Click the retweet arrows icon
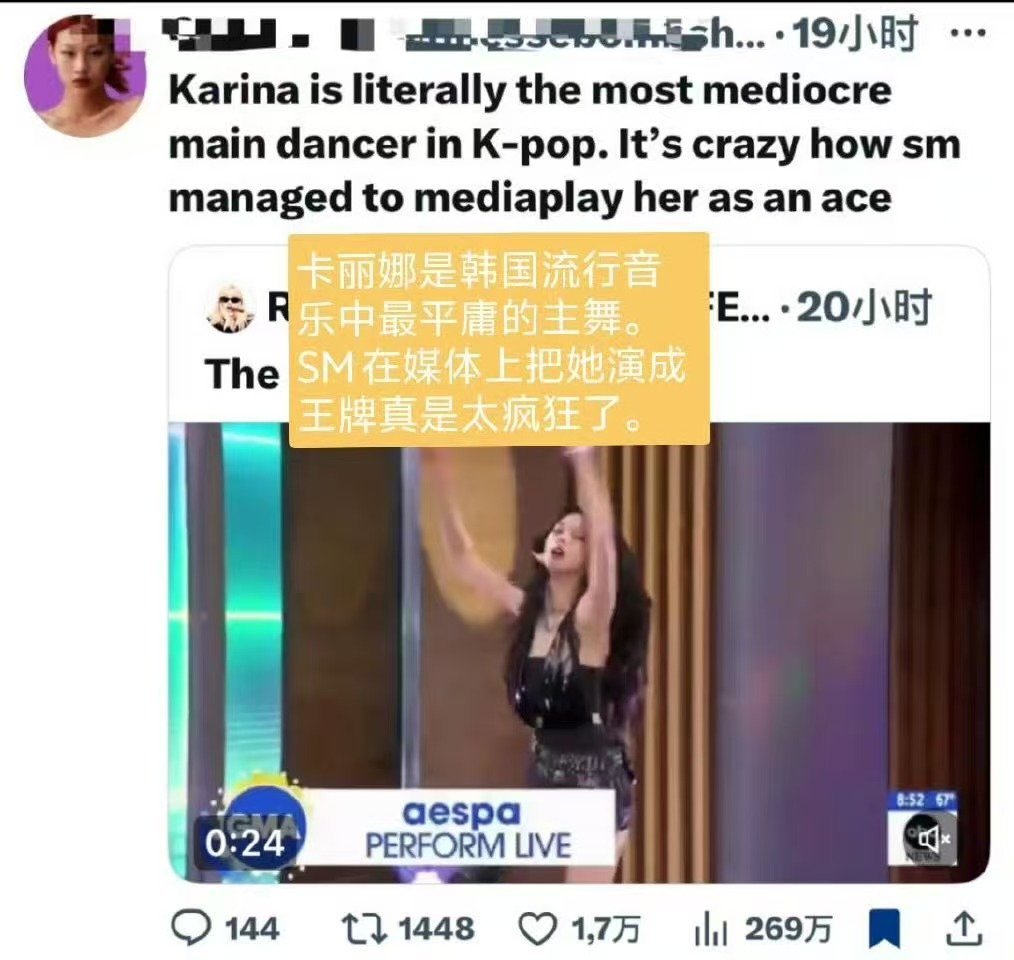 pos(363,928)
